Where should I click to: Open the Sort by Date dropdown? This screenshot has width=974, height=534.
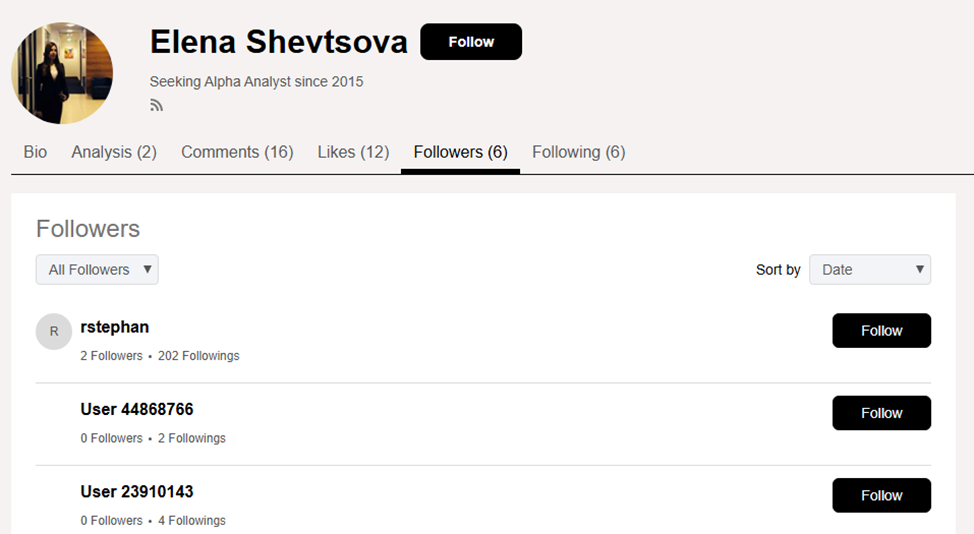869,269
